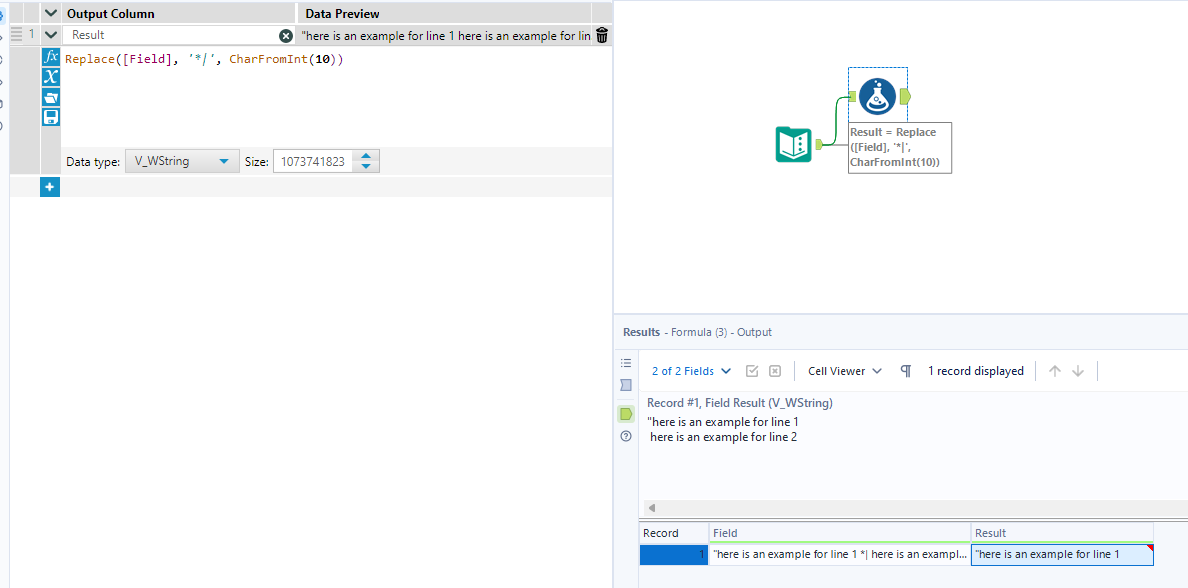Image resolution: width=1188 pixels, height=588 pixels.
Task: Collapse the Result expression row chevron
Action: click(50, 34)
